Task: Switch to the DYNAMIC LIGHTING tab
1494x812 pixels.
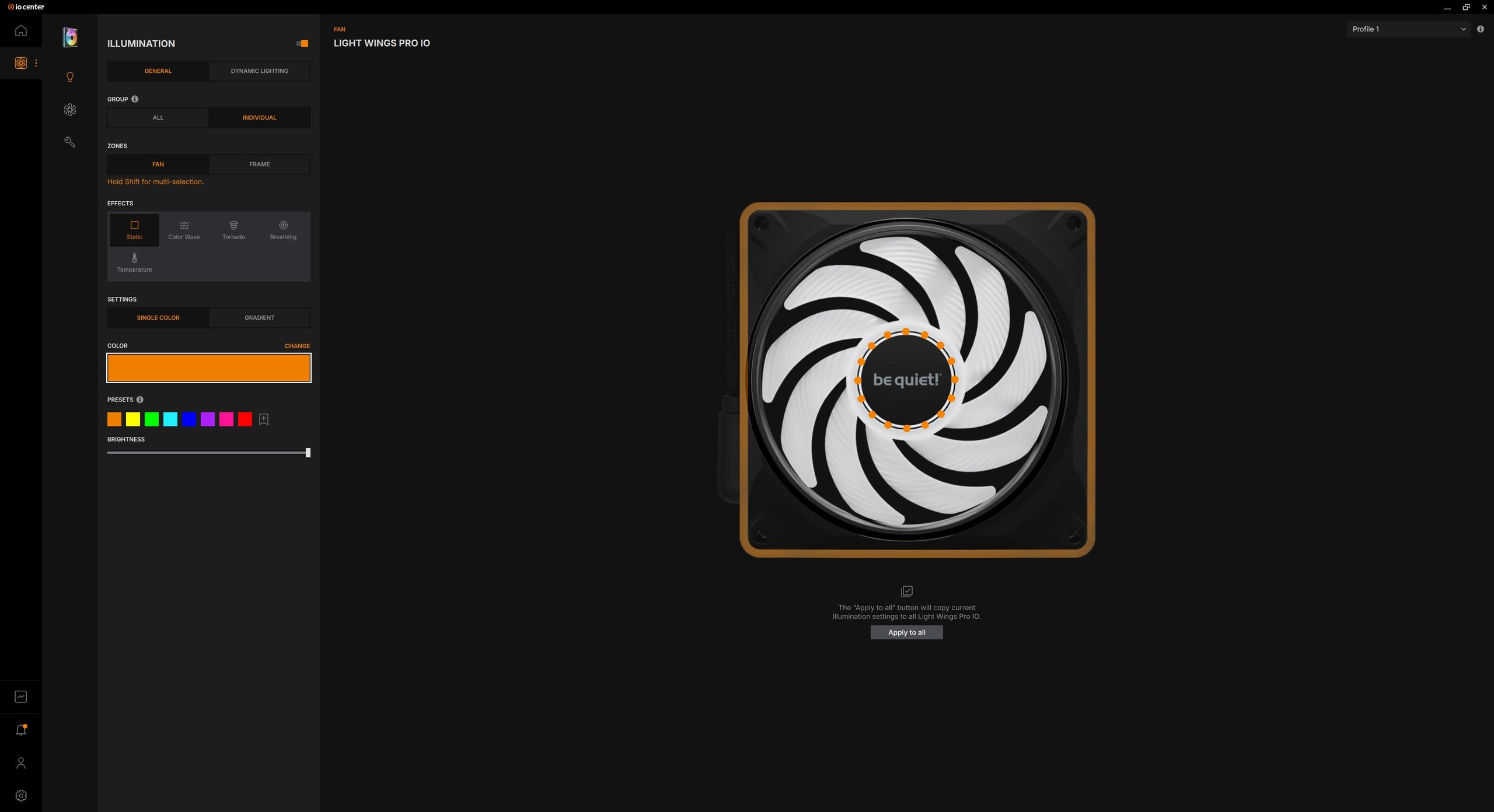Action: tap(260, 71)
